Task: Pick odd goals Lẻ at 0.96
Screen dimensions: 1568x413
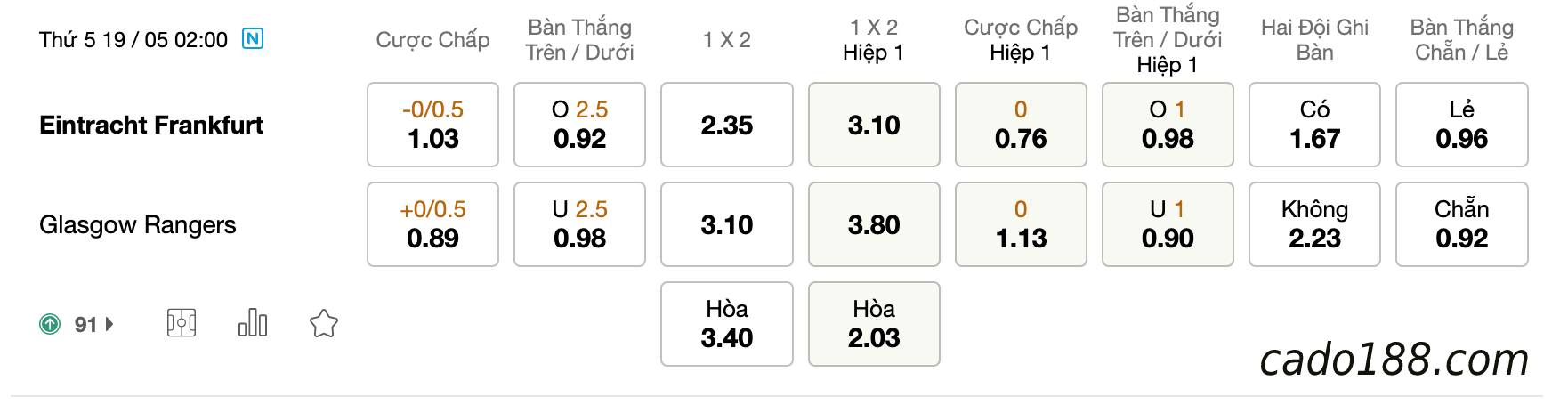Action: click(x=1461, y=125)
